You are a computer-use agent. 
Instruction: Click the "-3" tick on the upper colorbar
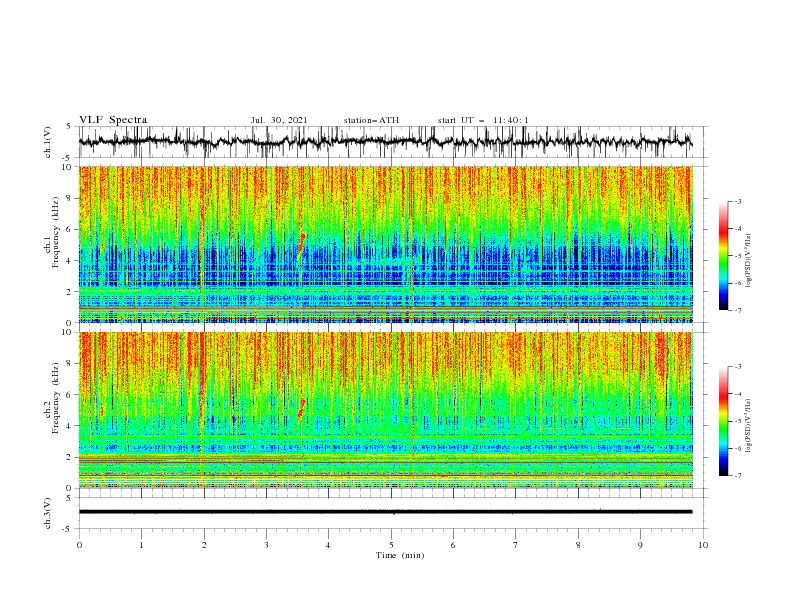[x=737, y=201]
